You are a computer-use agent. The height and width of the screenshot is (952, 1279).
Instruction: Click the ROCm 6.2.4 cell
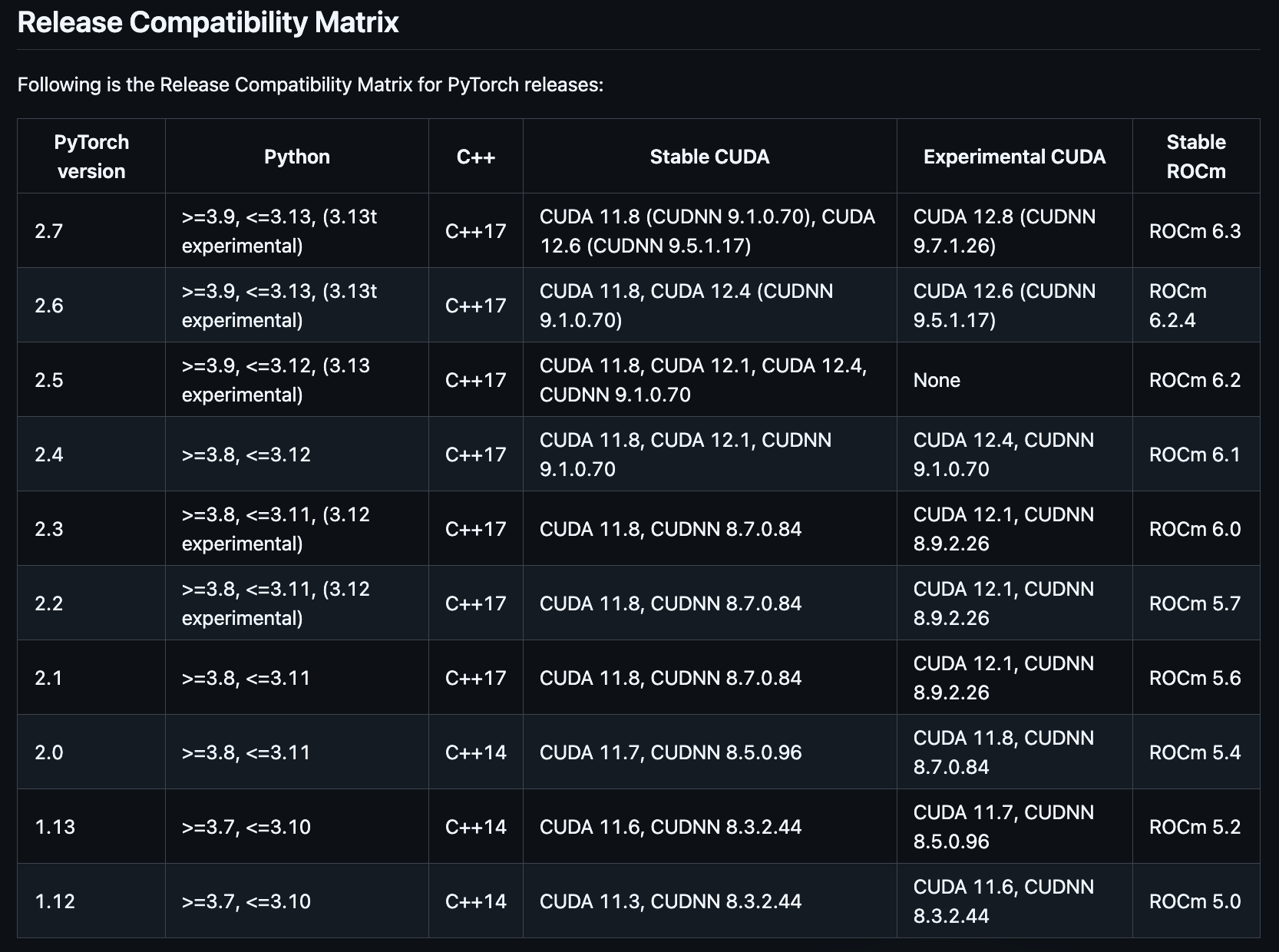[x=1196, y=306]
